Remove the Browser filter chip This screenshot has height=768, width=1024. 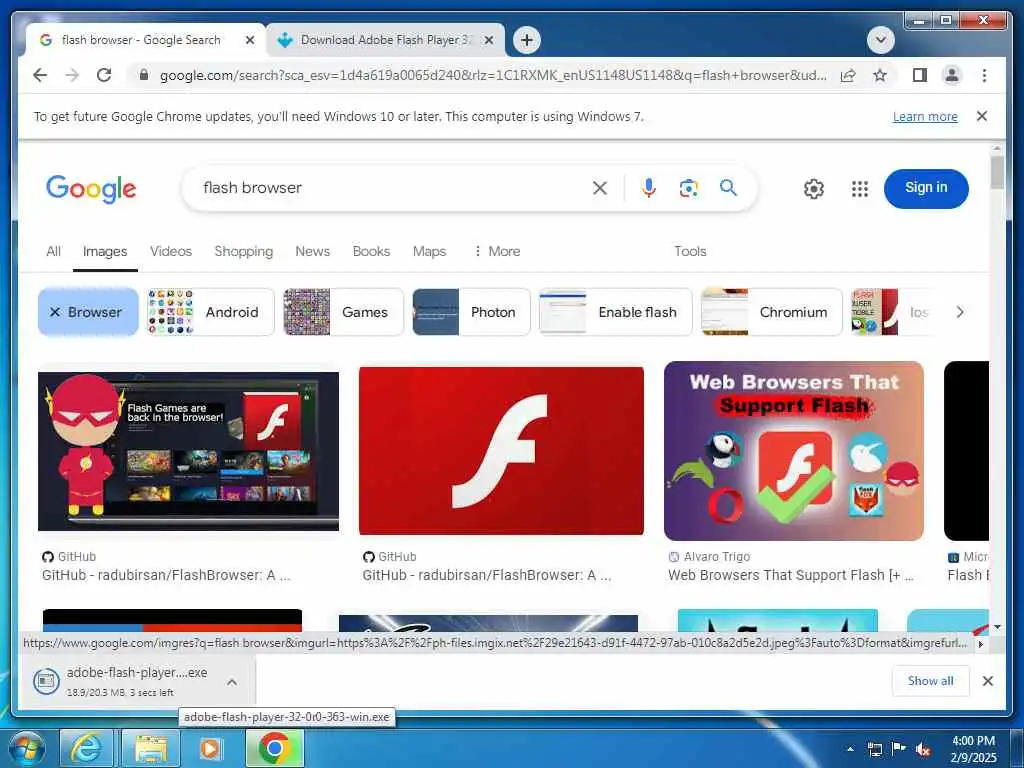tap(88, 312)
